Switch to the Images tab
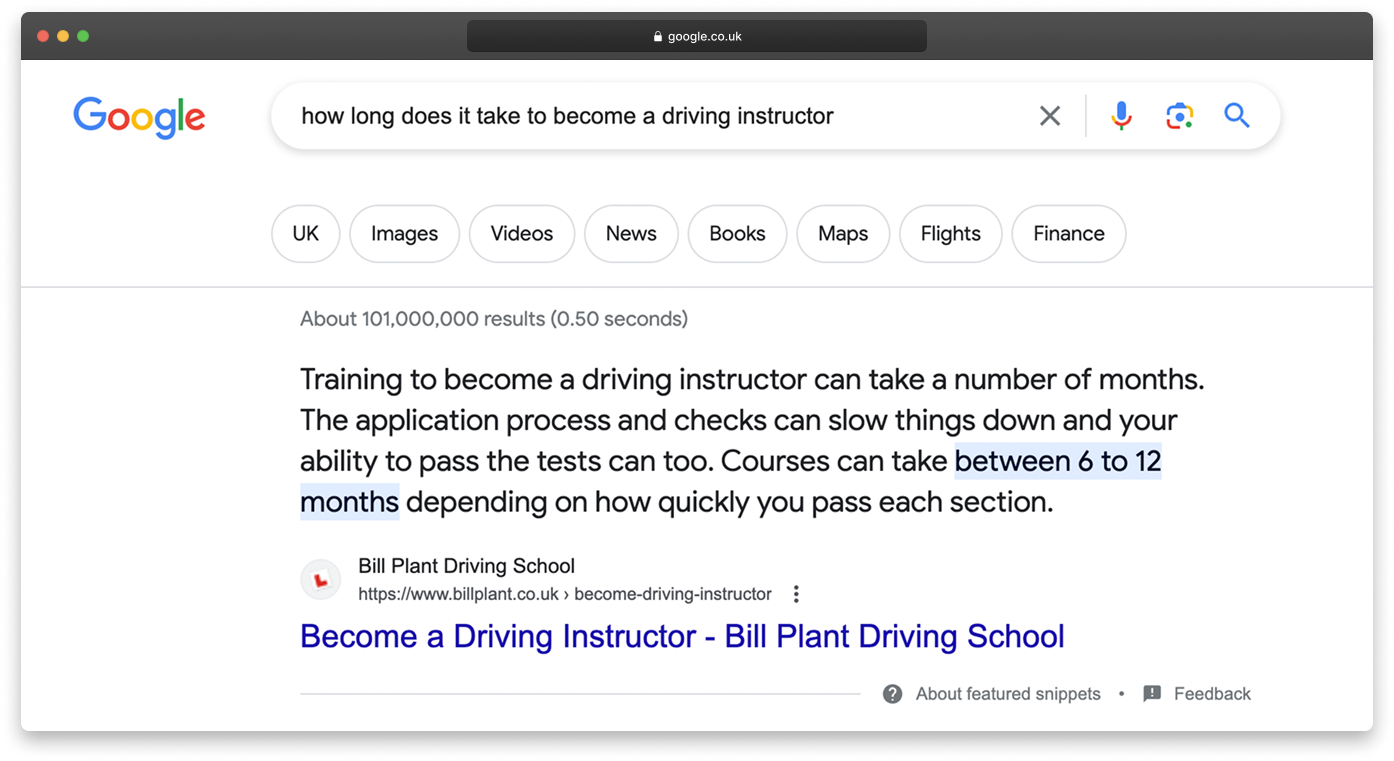This screenshot has width=1394, height=761. tap(404, 234)
